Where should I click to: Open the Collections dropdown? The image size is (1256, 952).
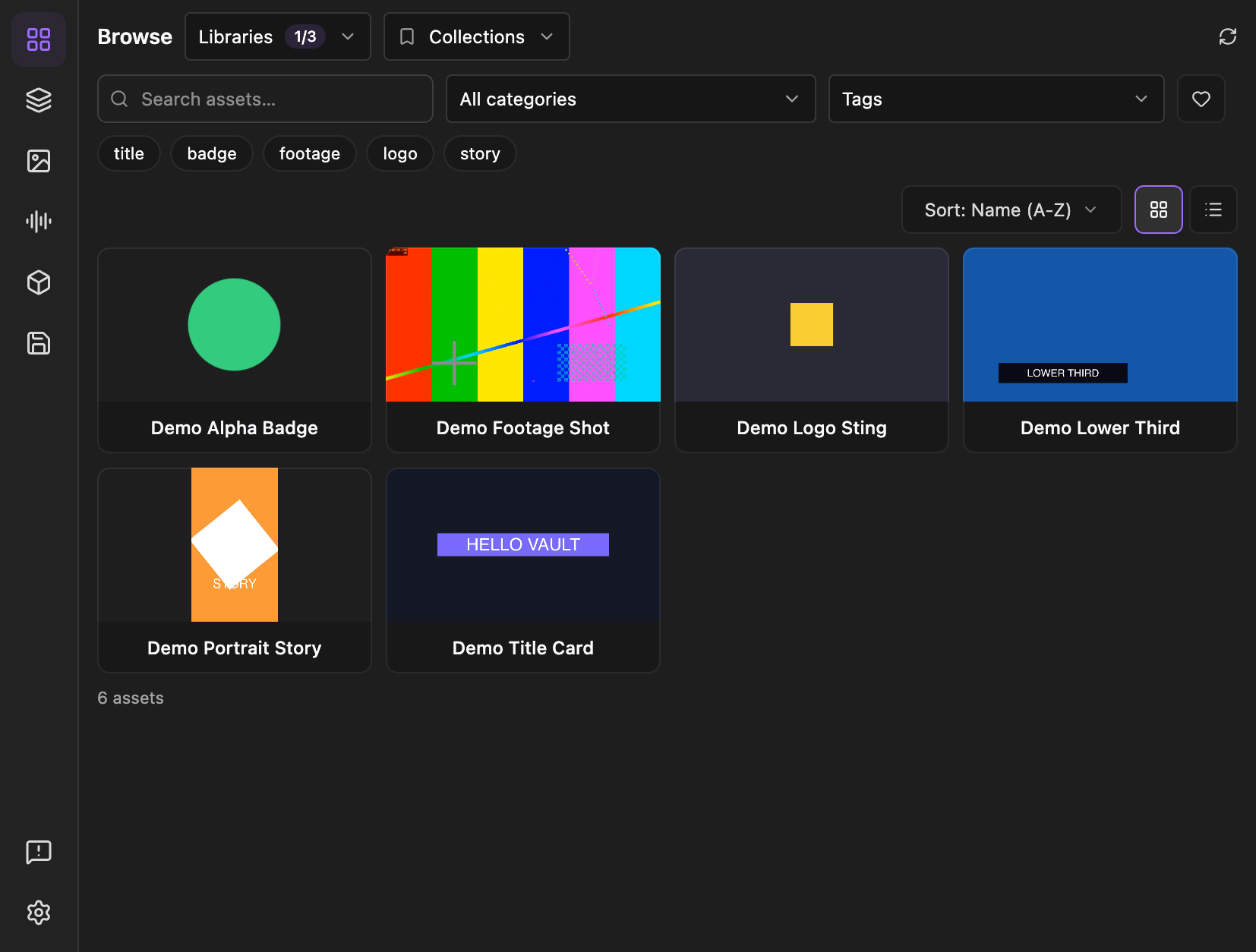pos(477,36)
